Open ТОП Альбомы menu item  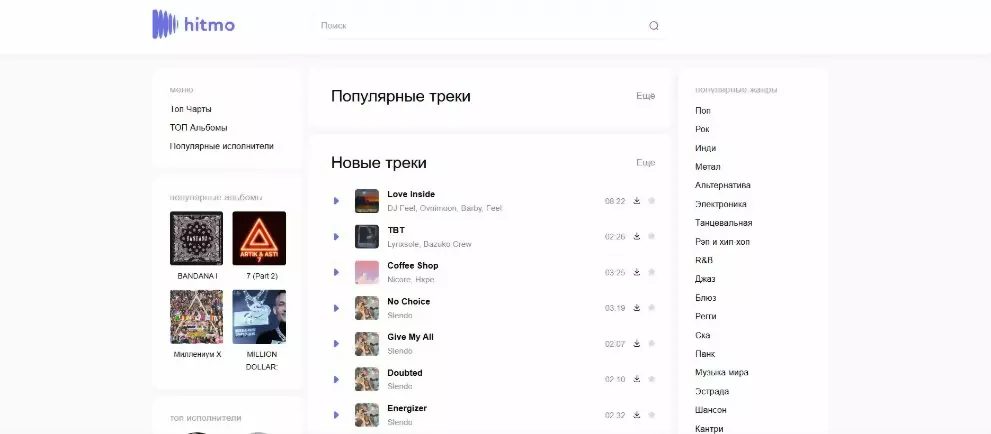coord(198,128)
